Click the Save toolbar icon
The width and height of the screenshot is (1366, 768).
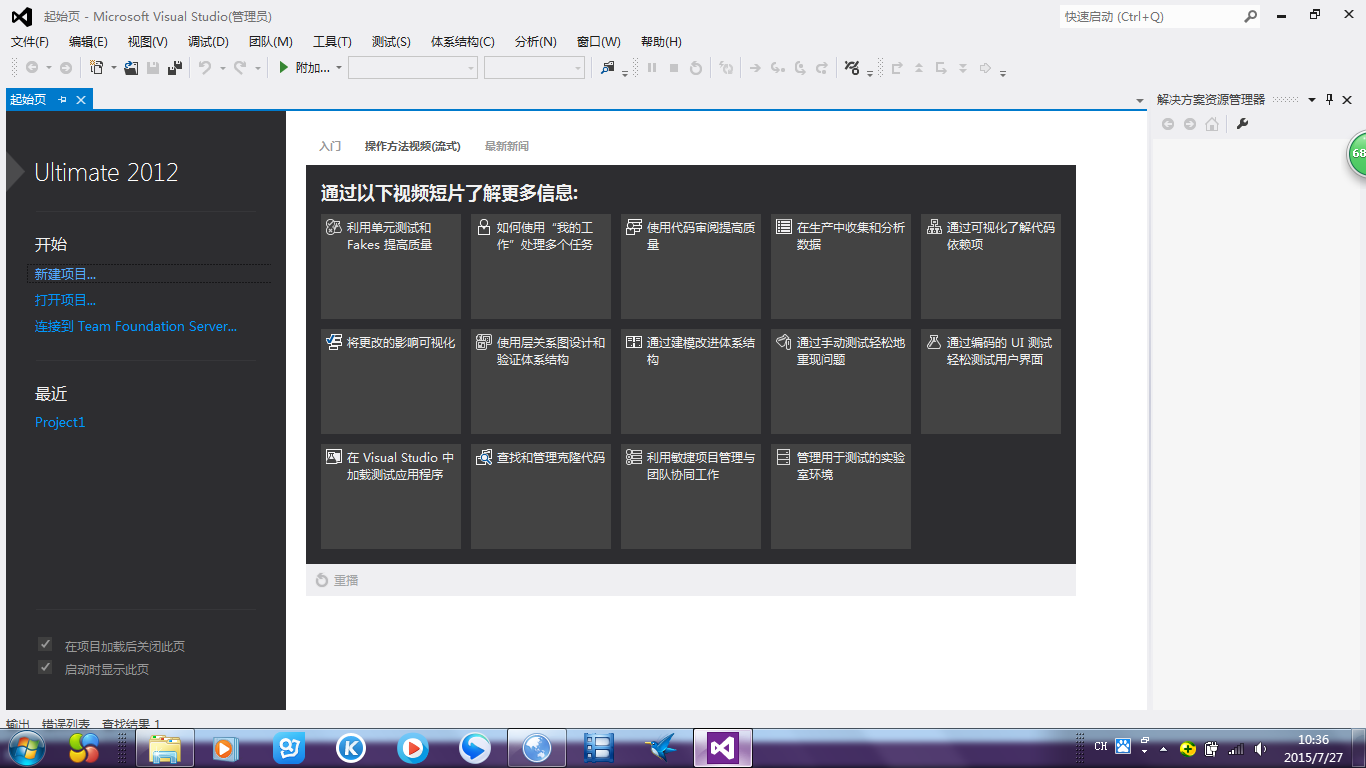[x=153, y=68]
